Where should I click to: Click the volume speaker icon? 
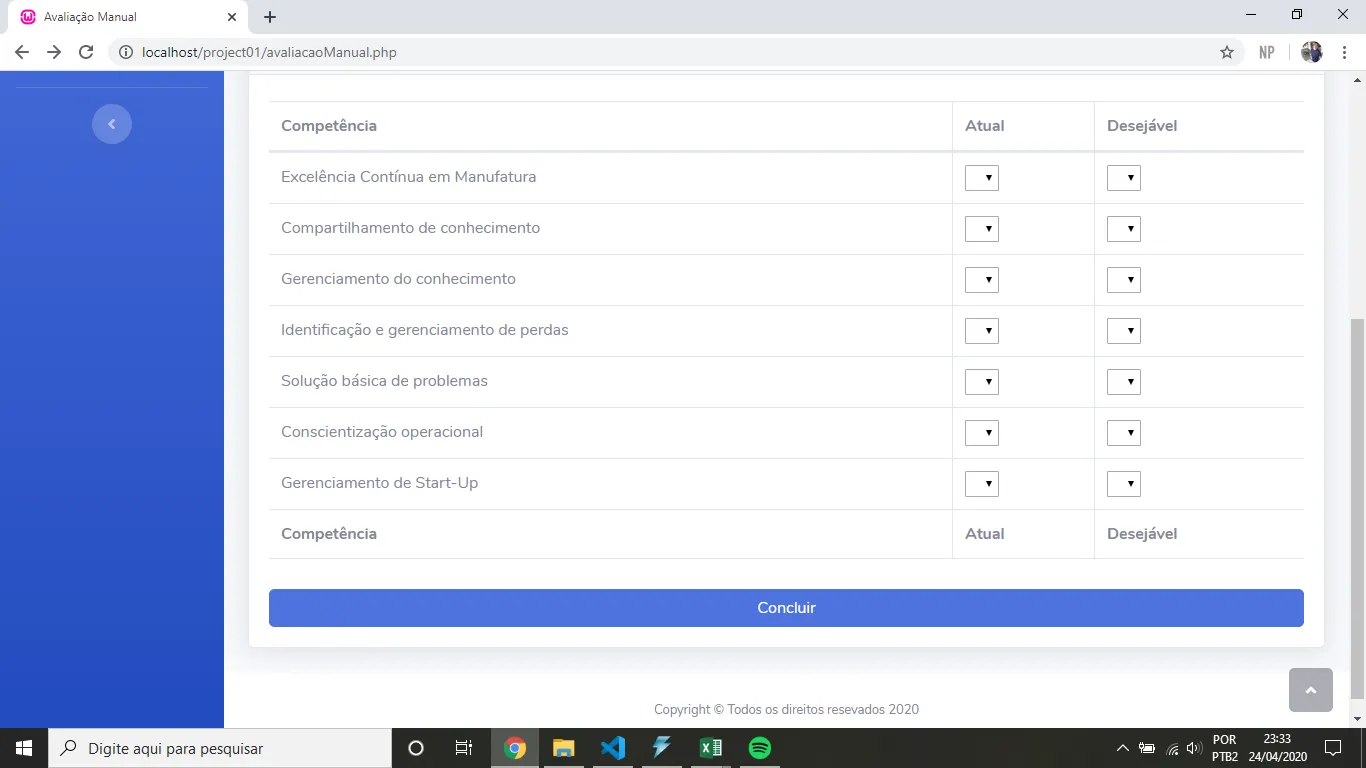pyautogui.click(x=1193, y=748)
